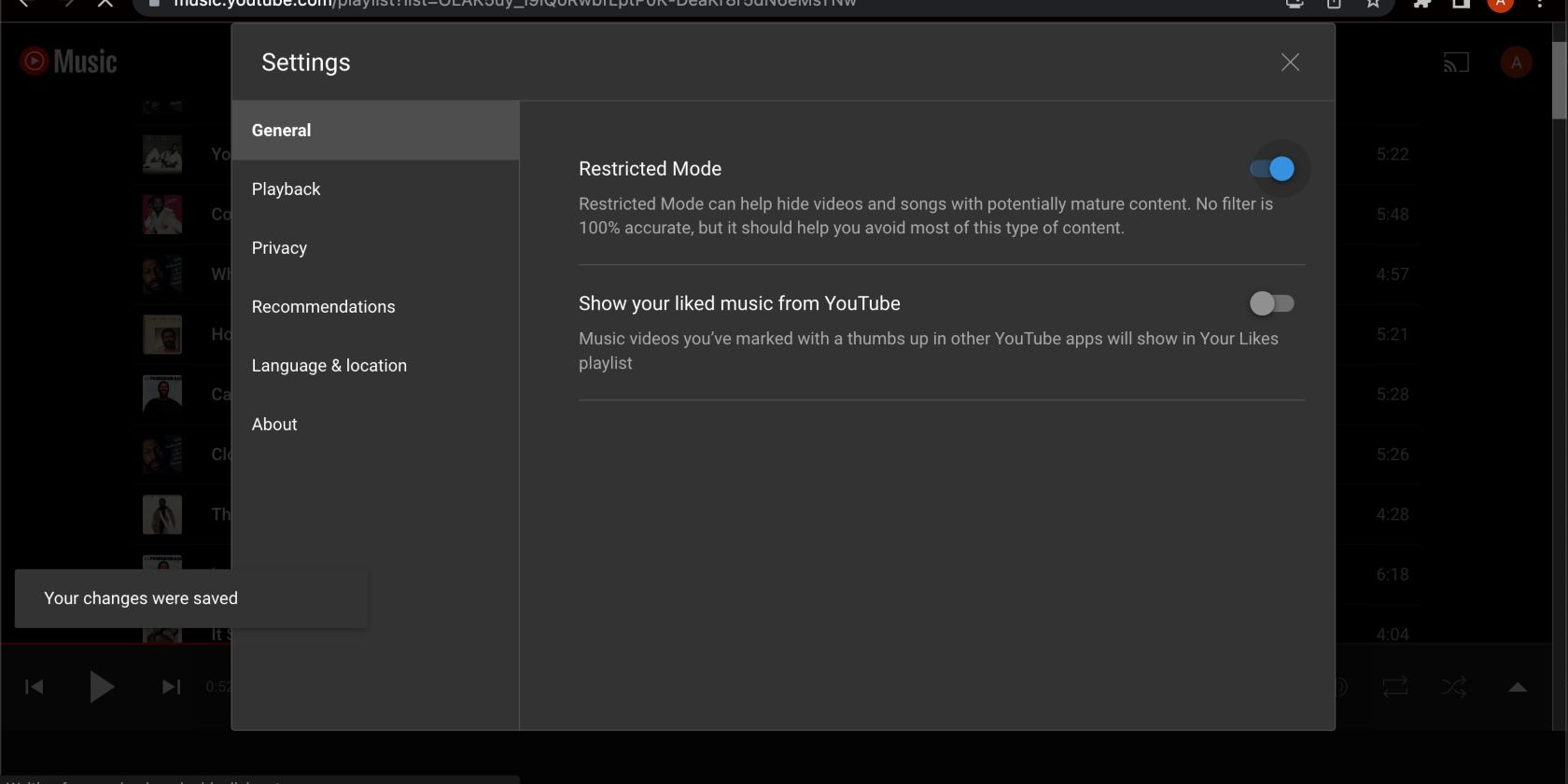Select Language & location settings
Viewport: 1568px width, 784px height.
[x=329, y=366]
